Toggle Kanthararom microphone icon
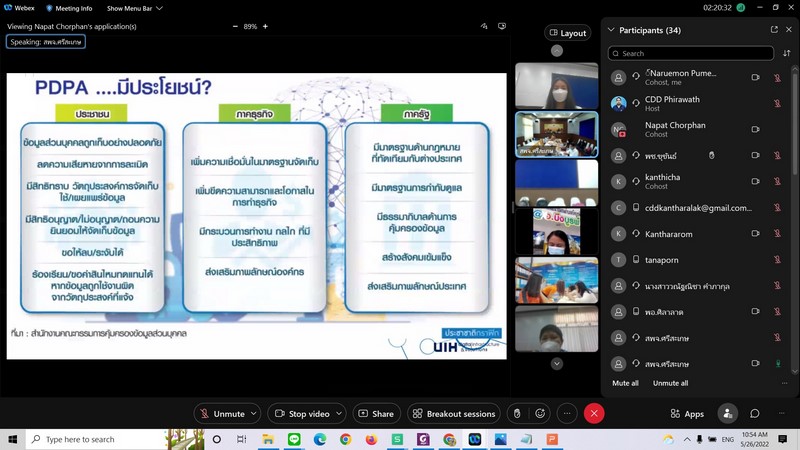This screenshot has height=450, width=800. (x=777, y=234)
